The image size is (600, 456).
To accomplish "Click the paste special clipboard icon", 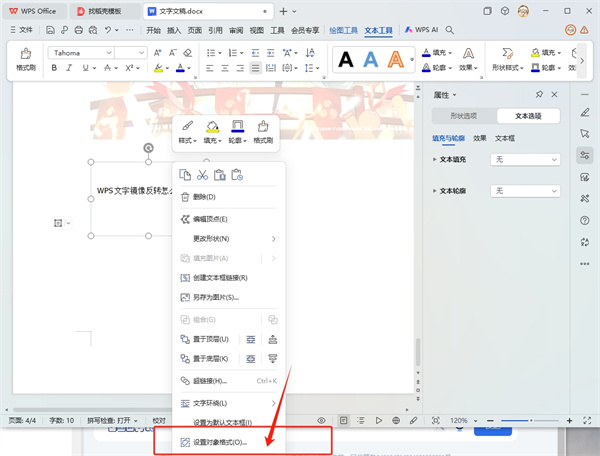I will click(237, 175).
